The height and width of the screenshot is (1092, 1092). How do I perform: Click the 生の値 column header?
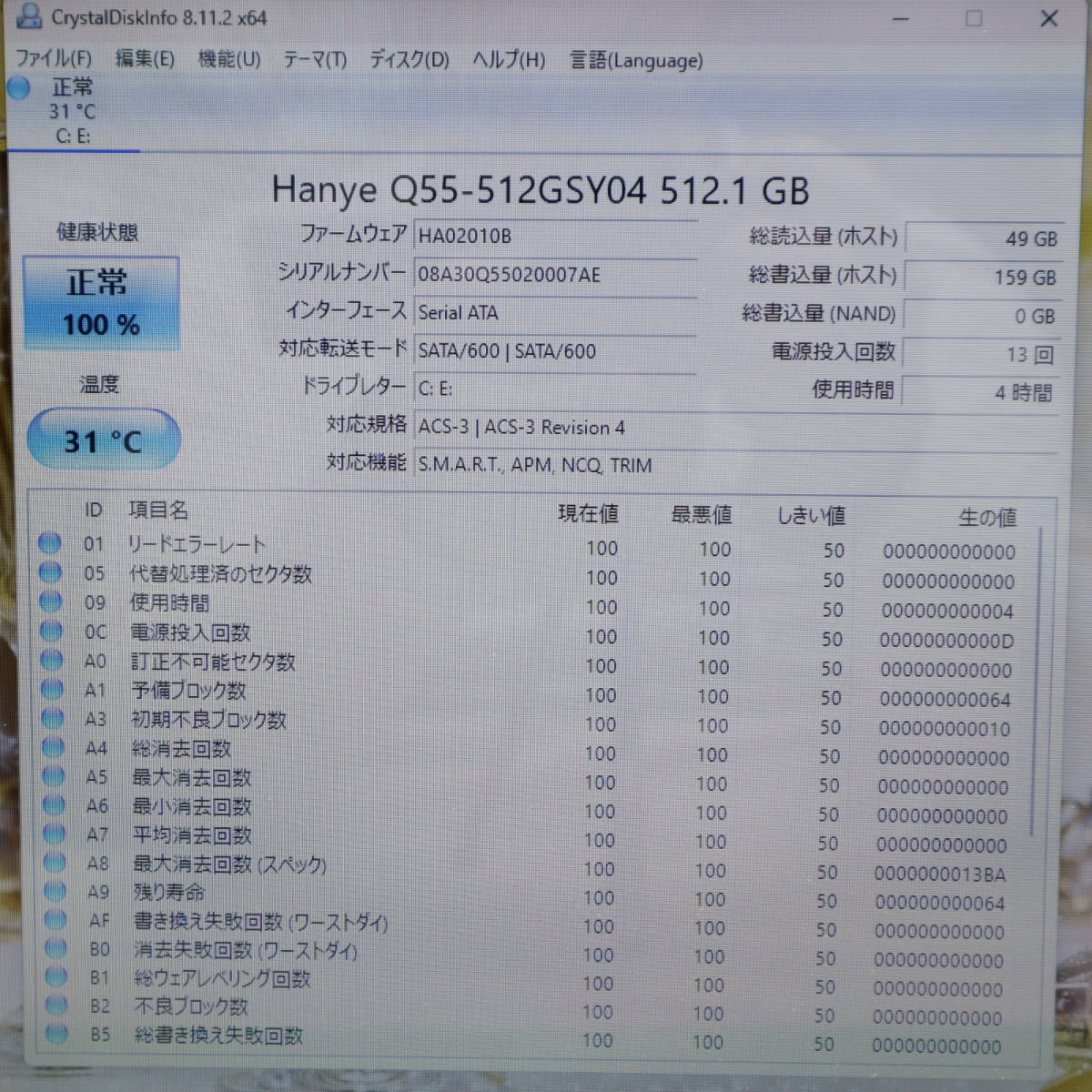(987, 518)
